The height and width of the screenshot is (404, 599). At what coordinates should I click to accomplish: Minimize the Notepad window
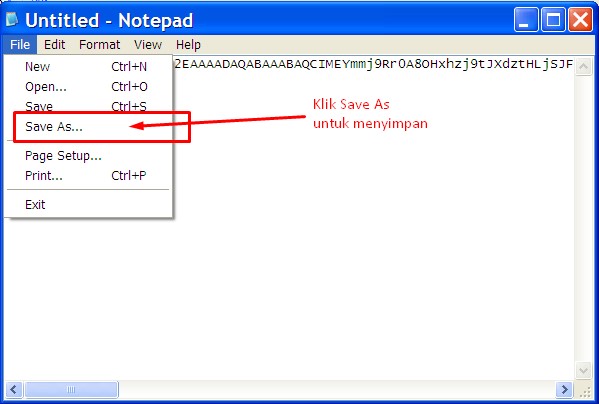point(526,19)
